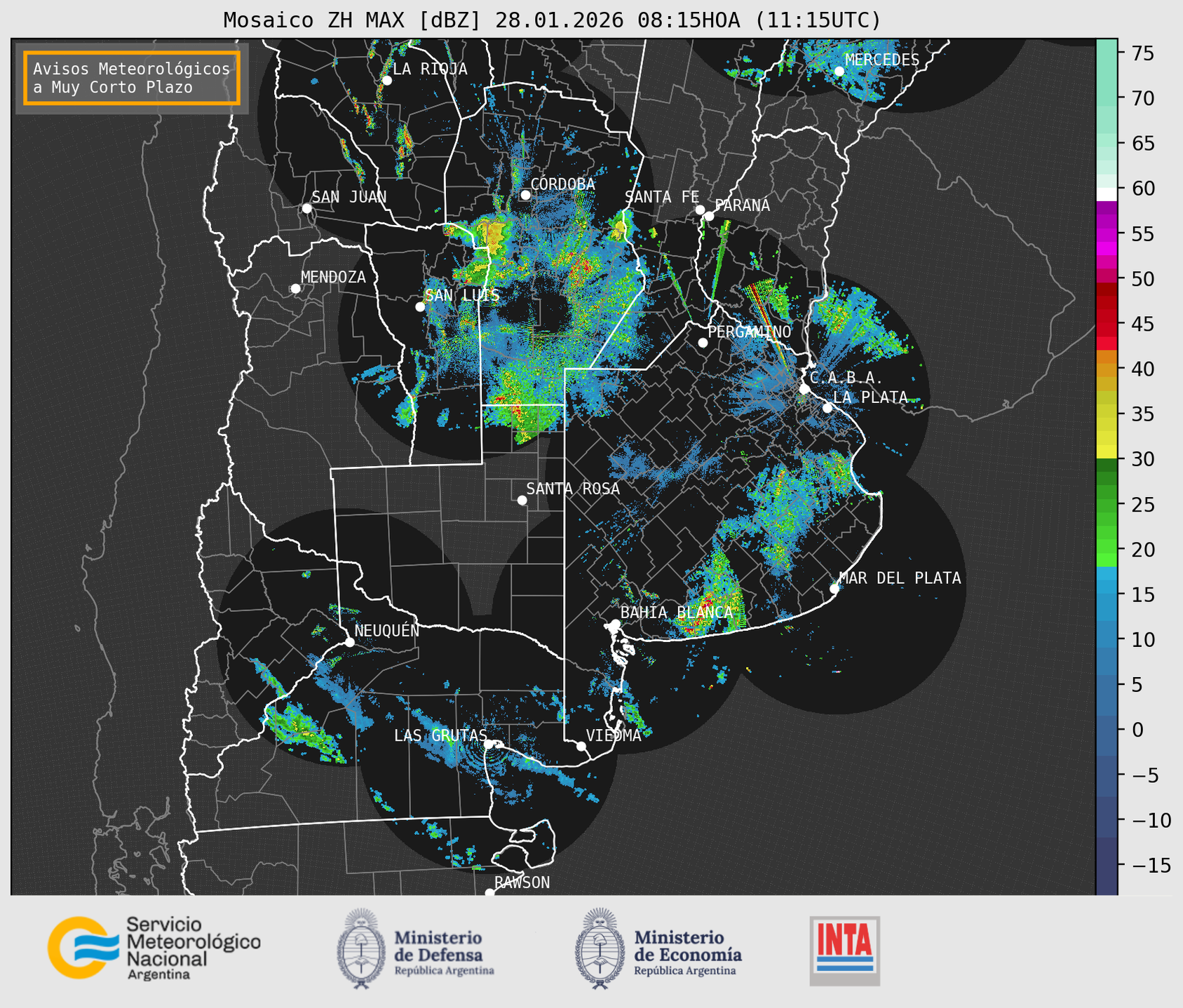1183x1008 pixels.
Task: Click the white 60 dBZ band on color scale
Action: [1107, 193]
